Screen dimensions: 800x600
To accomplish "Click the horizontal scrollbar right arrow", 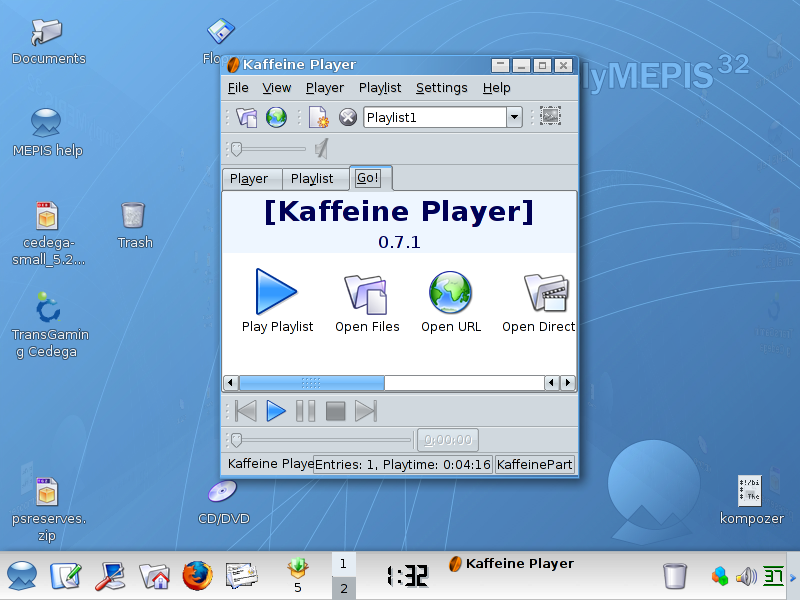I will pos(567,383).
